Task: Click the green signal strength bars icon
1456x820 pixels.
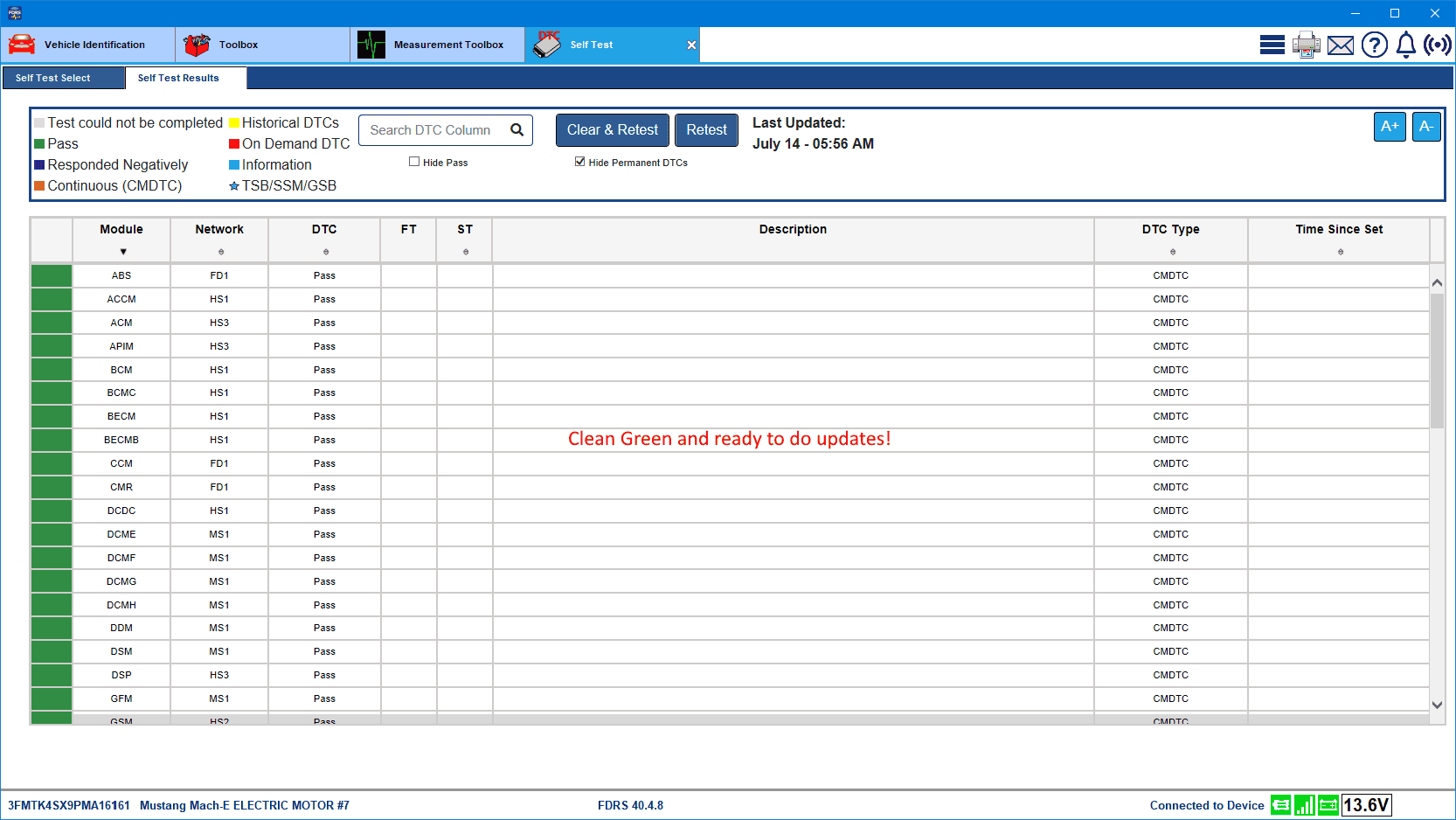Action: click(x=1305, y=805)
